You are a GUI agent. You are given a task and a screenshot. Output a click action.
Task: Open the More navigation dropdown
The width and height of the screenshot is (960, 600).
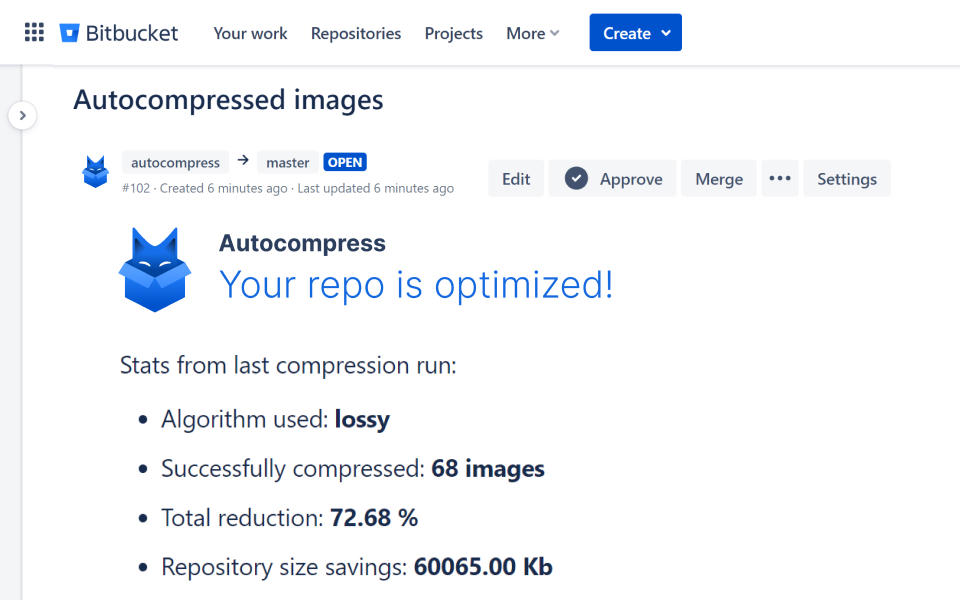(532, 33)
